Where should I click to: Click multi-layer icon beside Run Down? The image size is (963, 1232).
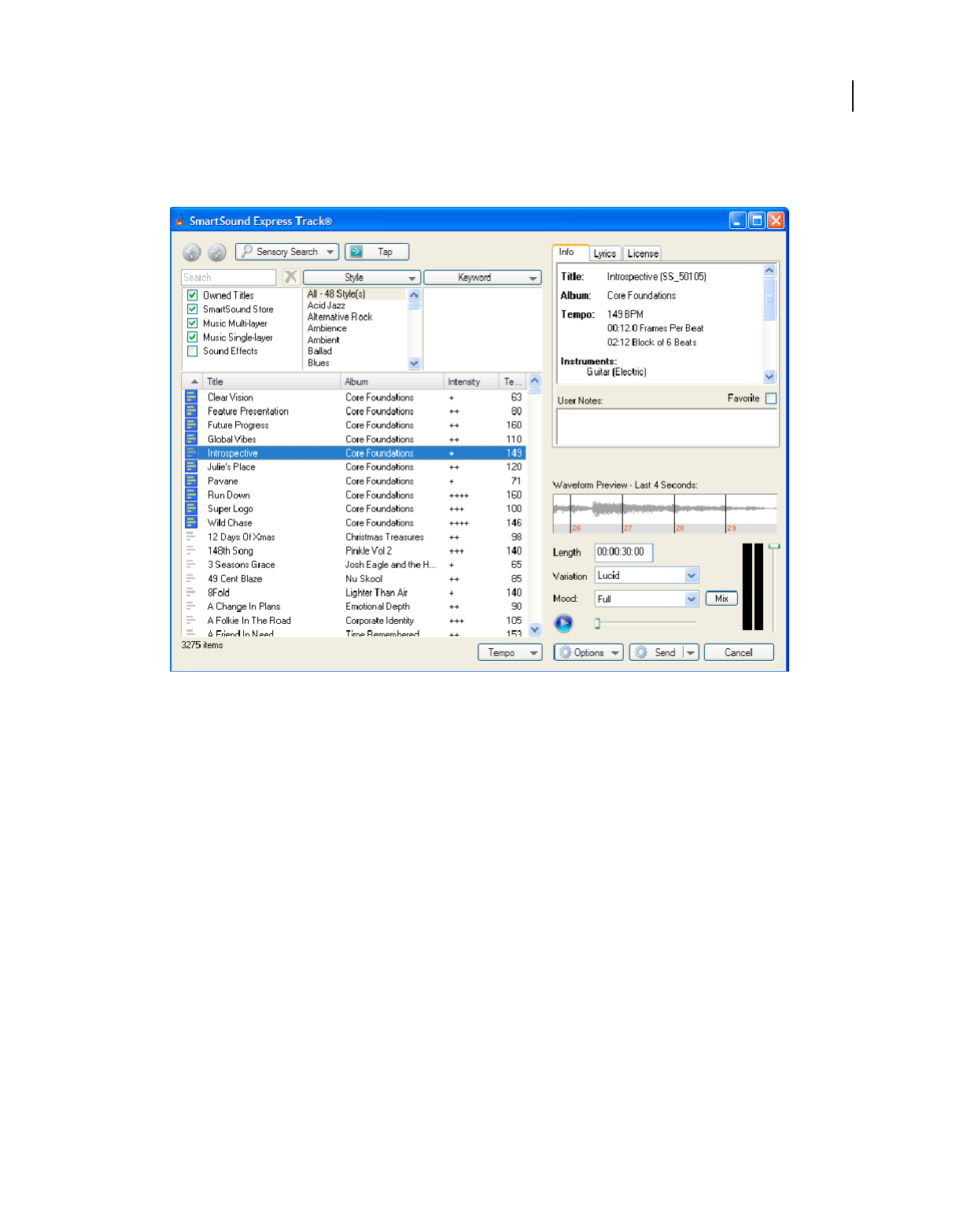click(x=191, y=495)
